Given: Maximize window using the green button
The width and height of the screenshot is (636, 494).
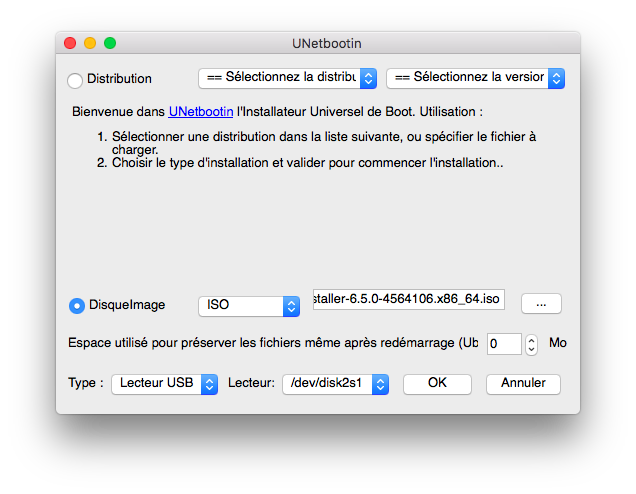Looking at the screenshot, I should tap(110, 43).
